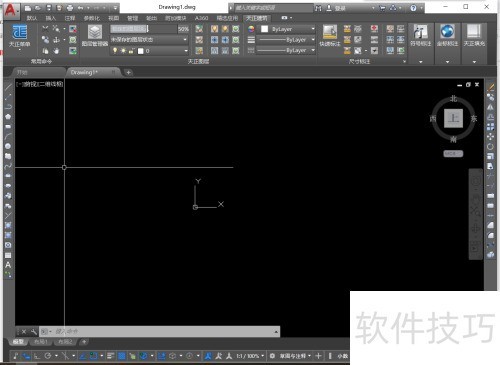Screen dimensions: 500x365
Task: Open the layer manager (图层管理器)
Action: point(95,36)
